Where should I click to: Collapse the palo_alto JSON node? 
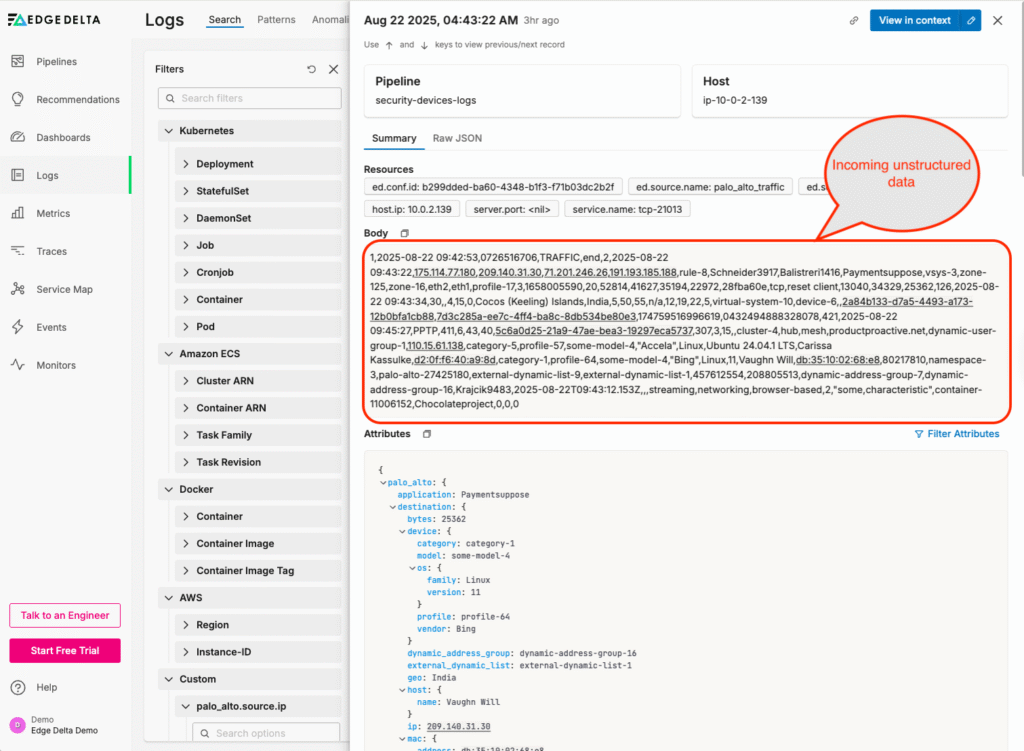tap(382, 482)
